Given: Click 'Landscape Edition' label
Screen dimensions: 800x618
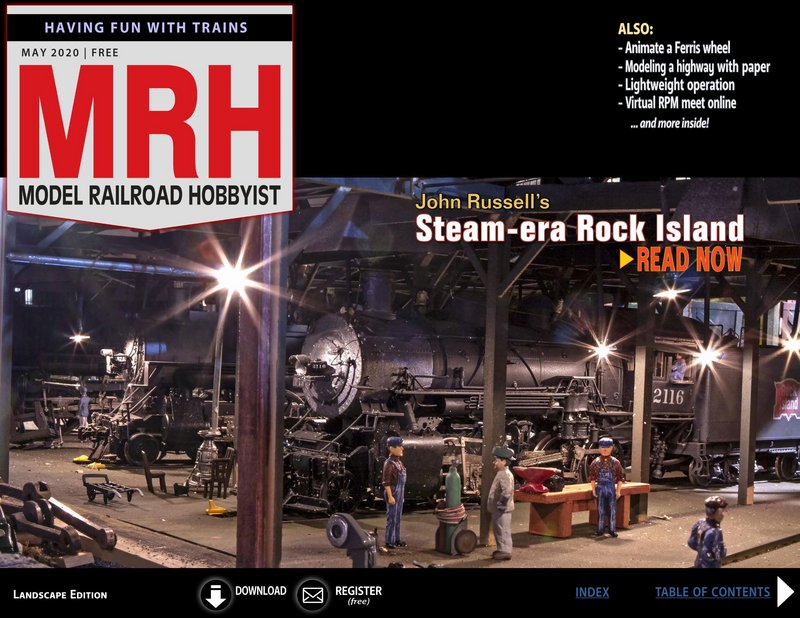Looking at the screenshot, I should point(60,595).
